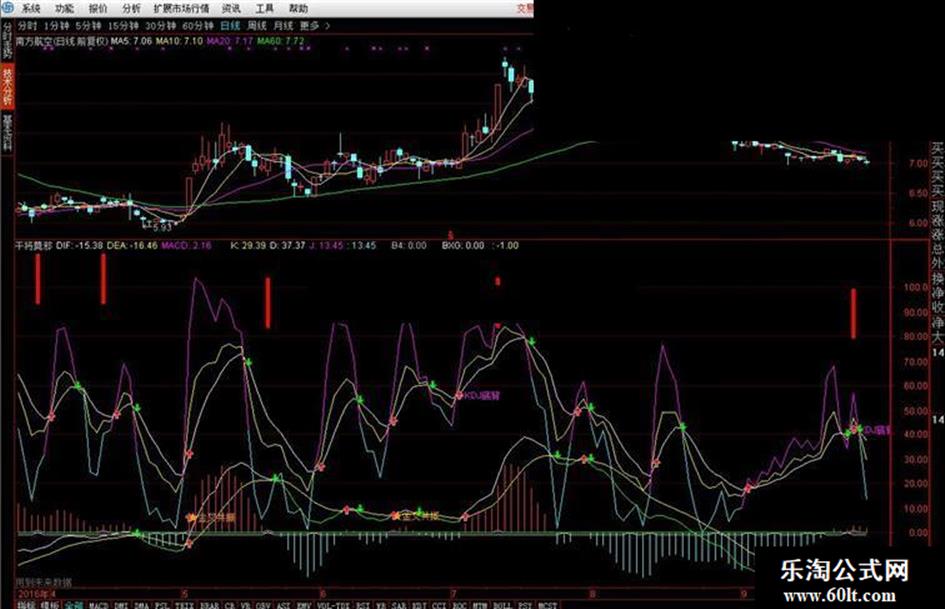Click the MA5: 7.06 value

131,41
